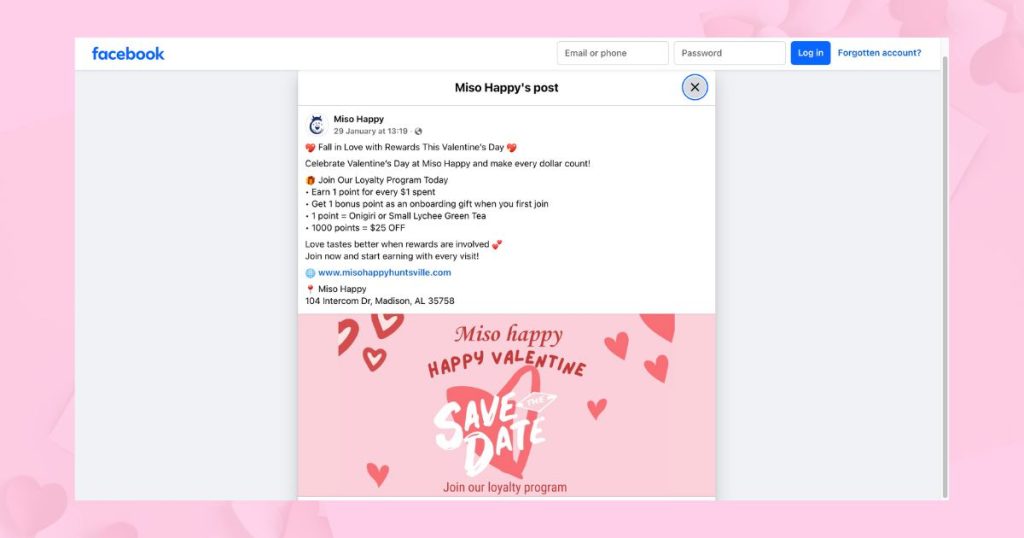1024x538 pixels.
Task: Click the heart emoji starting the Valentine headline
Action: click(310, 148)
